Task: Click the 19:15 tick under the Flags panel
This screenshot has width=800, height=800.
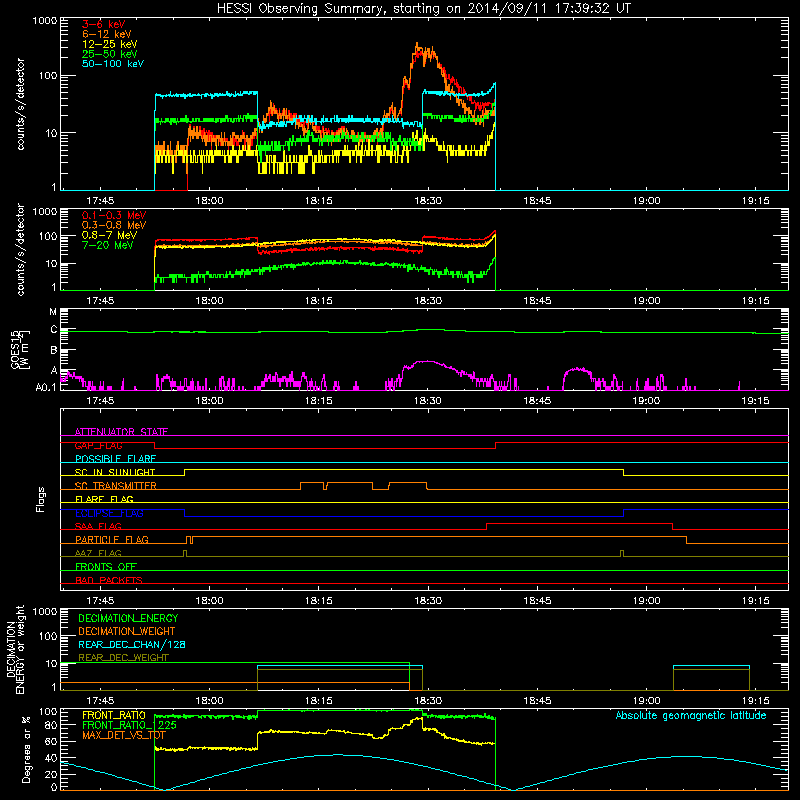Action: 755,601
